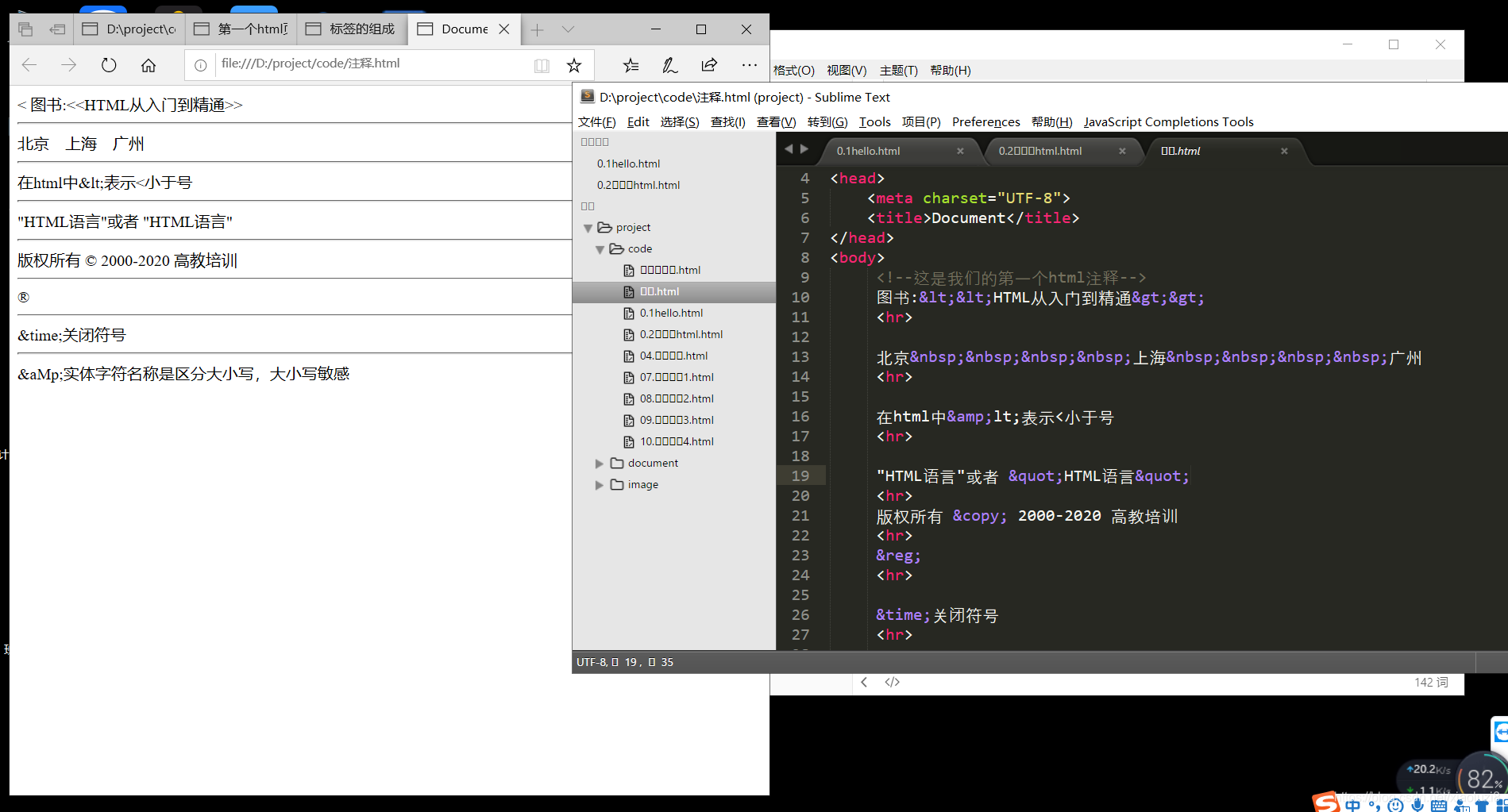This screenshot has width=1508, height=812.
Task: Click 版权所有 line in browser page
Action: (127, 260)
